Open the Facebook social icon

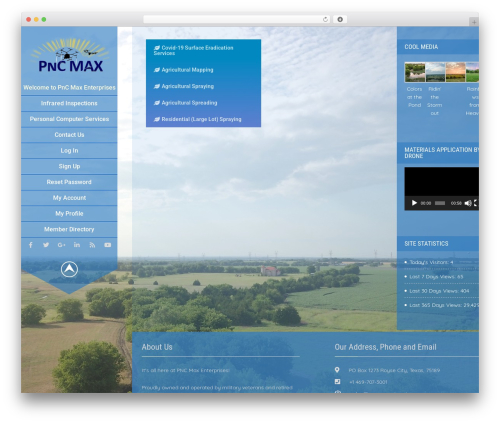[31, 245]
